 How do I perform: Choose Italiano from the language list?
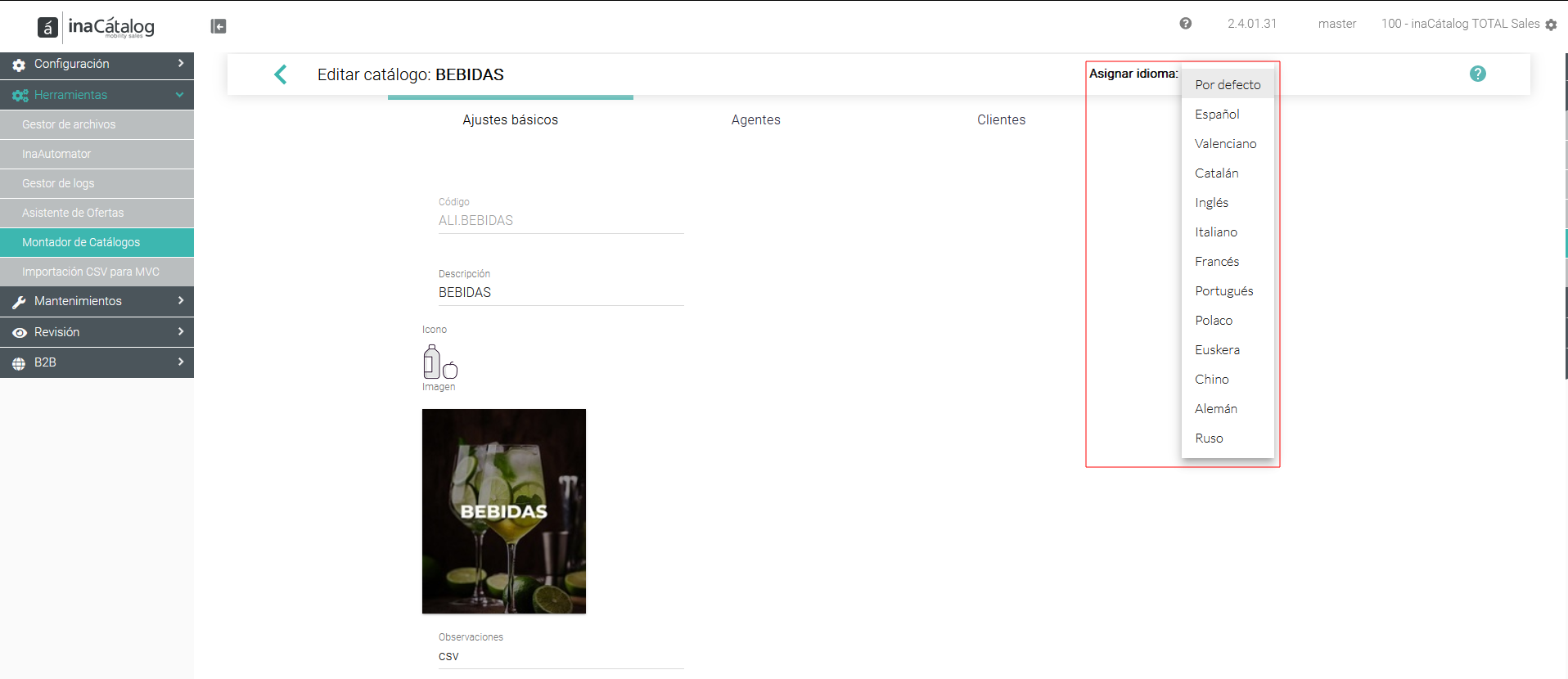coord(1228,232)
